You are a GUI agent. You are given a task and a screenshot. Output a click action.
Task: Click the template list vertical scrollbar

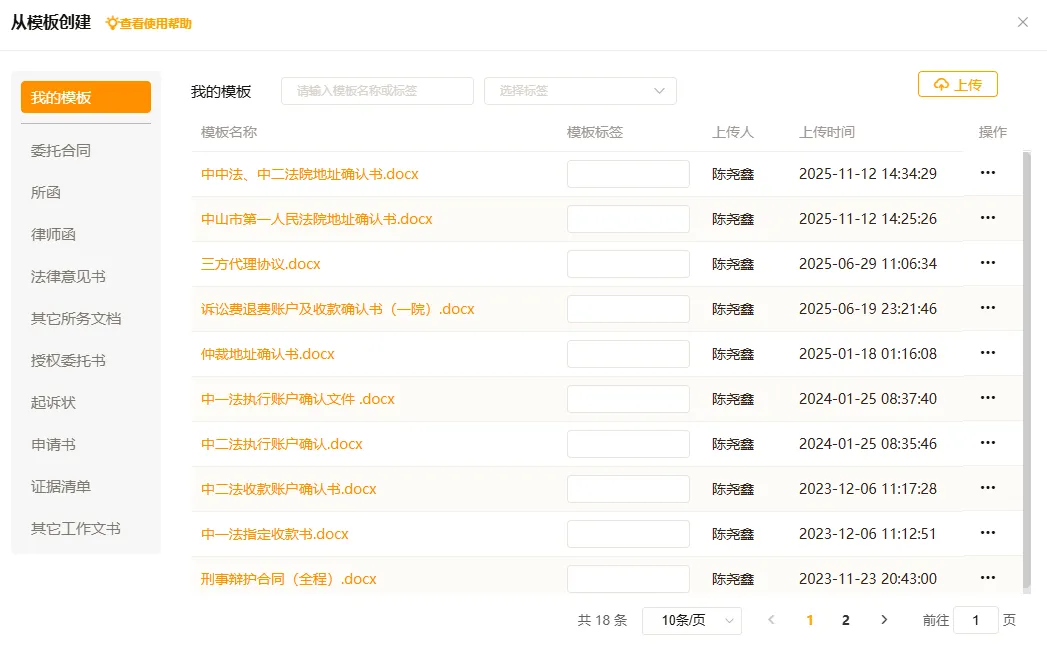pyautogui.click(x=1026, y=370)
